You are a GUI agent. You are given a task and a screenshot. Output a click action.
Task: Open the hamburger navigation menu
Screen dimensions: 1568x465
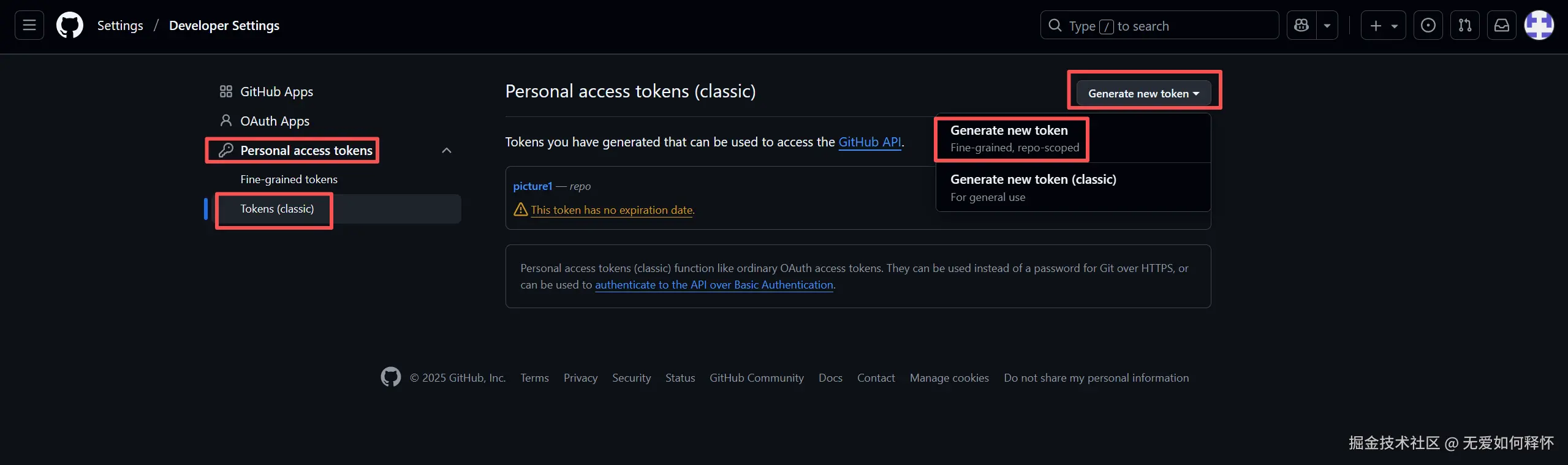tap(29, 25)
